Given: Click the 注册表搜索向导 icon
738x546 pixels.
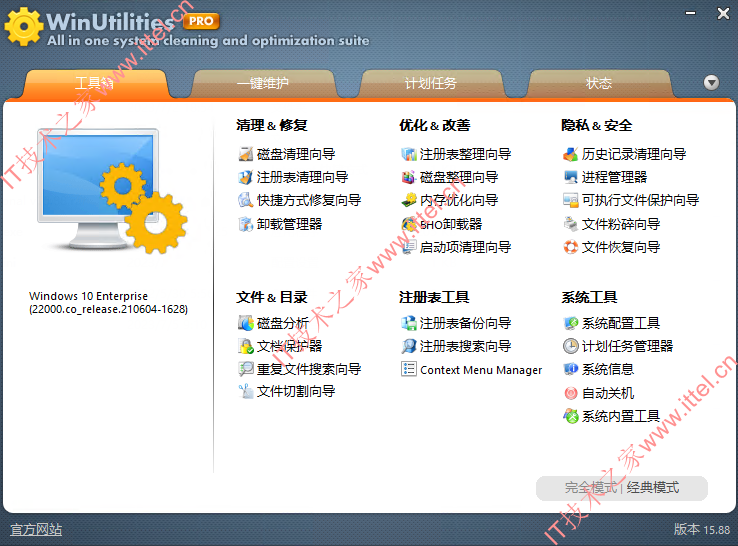Looking at the screenshot, I should (x=409, y=346).
